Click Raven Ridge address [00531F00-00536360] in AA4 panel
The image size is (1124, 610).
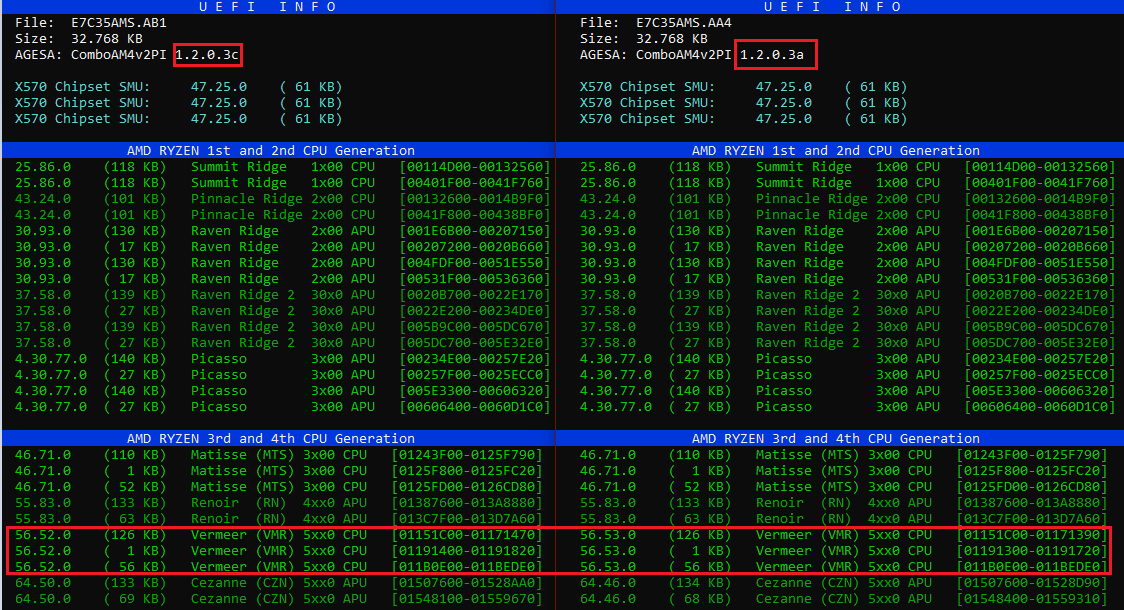pos(1039,279)
